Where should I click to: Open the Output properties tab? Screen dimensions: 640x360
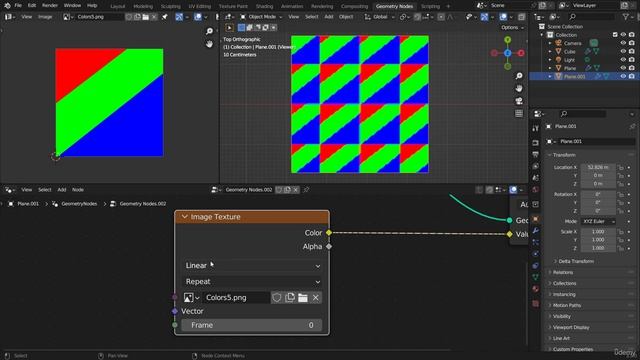coord(536,155)
